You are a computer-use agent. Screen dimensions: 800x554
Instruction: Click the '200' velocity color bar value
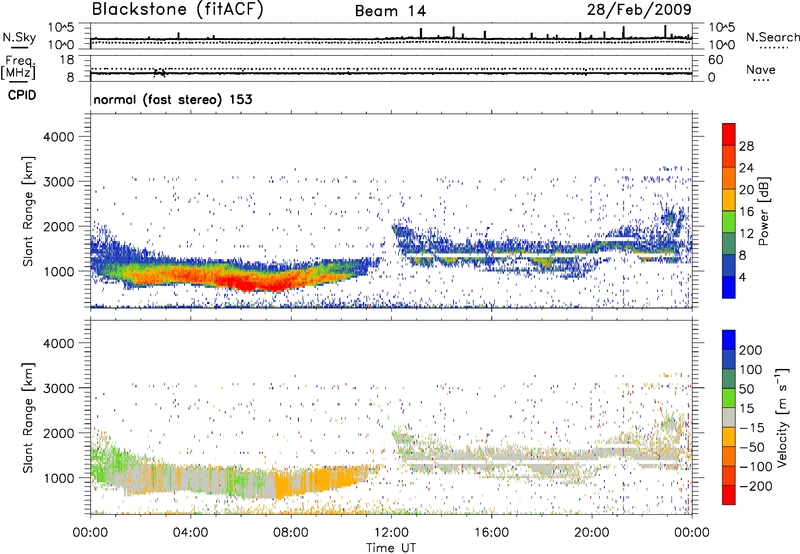(x=751, y=350)
